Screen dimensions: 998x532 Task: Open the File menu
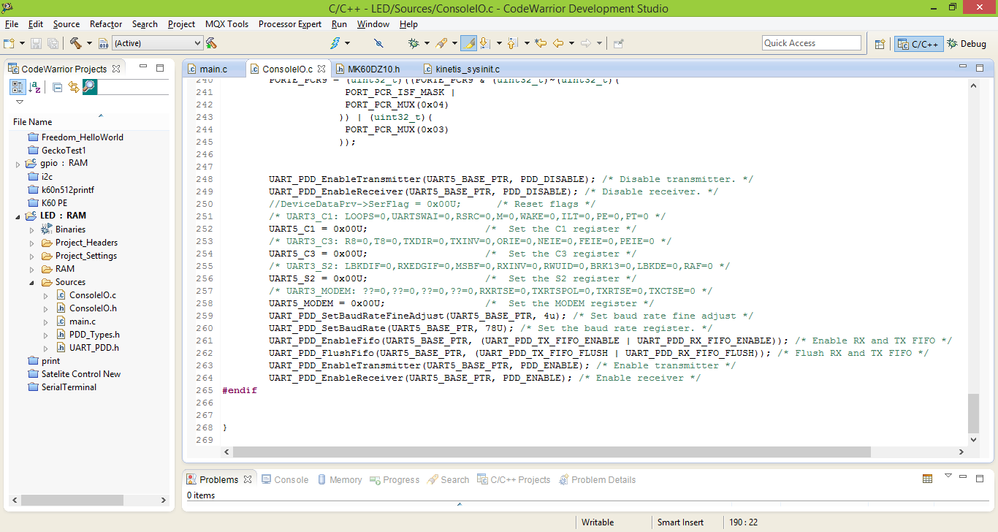pos(11,24)
